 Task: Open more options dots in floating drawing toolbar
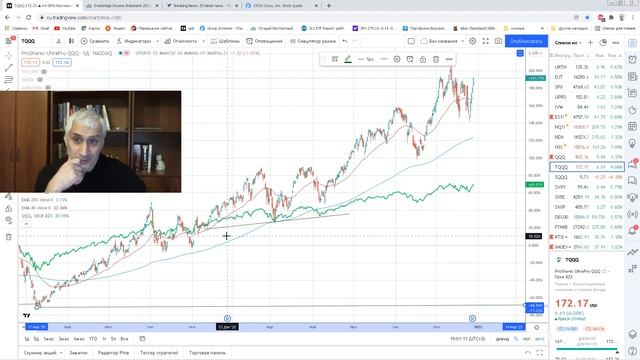449,59
